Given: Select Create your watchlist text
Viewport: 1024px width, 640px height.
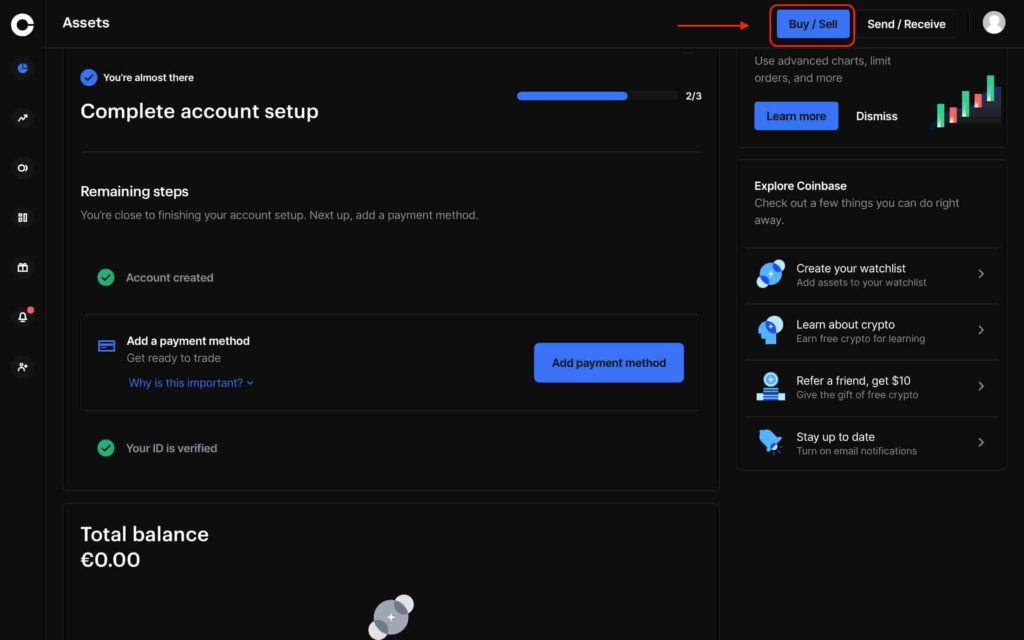Looking at the screenshot, I should pyautogui.click(x=850, y=268).
